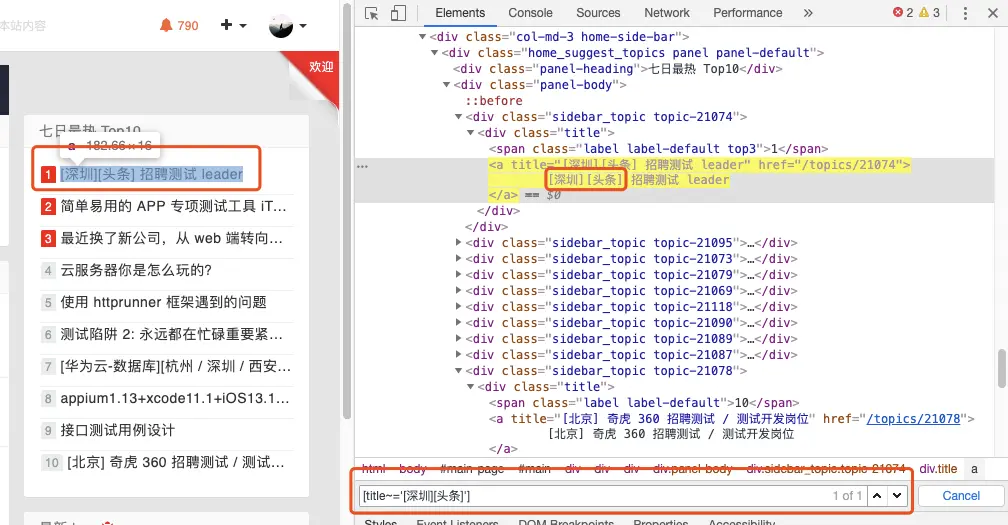Screen dimensions: 1008x525
Task: Select span label-default top3 line
Action: click(x=658, y=149)
